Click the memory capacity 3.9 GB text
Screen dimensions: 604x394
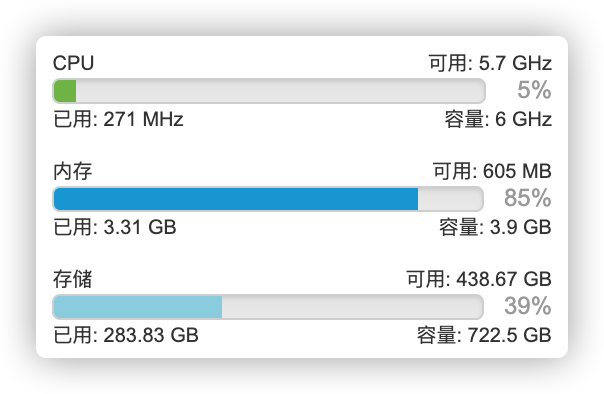pyautogui.click(x=495, y=227)
